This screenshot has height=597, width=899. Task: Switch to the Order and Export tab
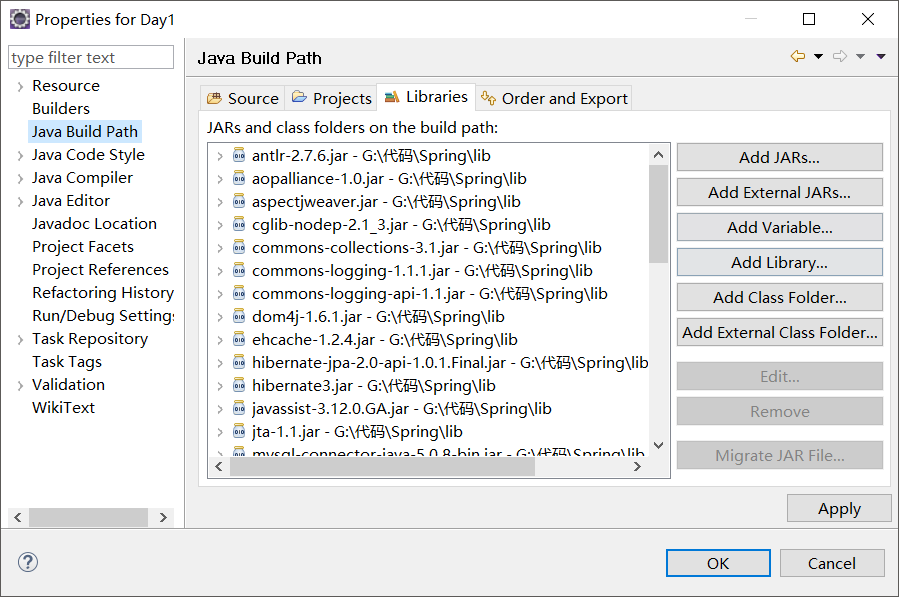[x=554, y=98]
